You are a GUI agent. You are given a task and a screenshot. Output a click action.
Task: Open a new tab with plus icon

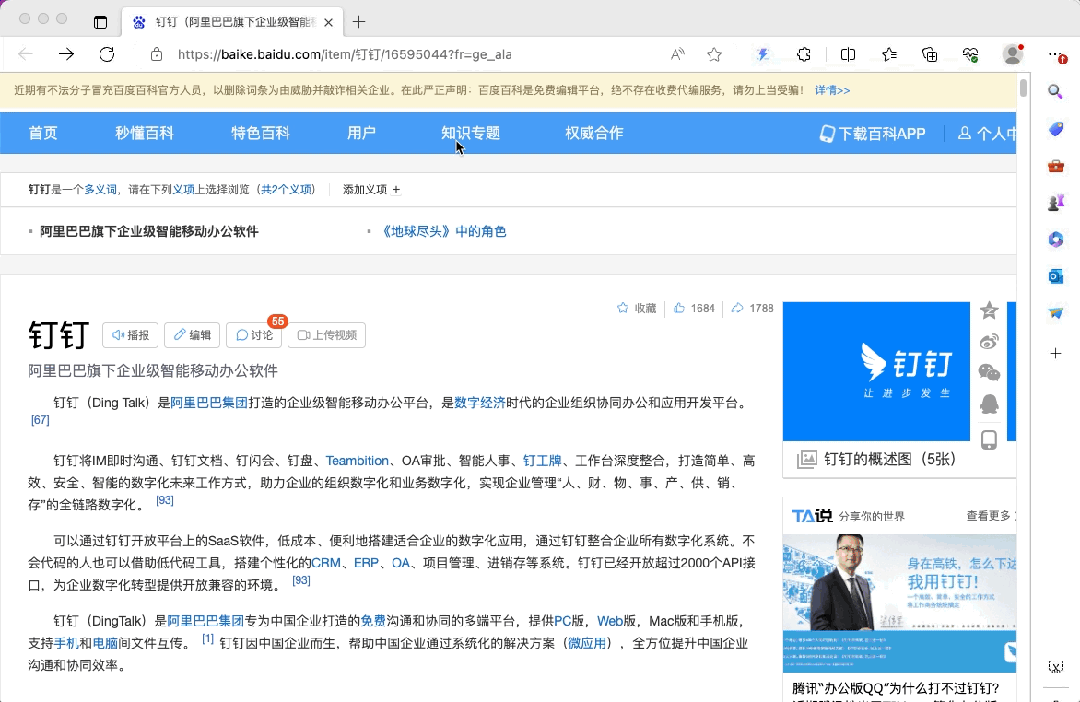[359, 22]
